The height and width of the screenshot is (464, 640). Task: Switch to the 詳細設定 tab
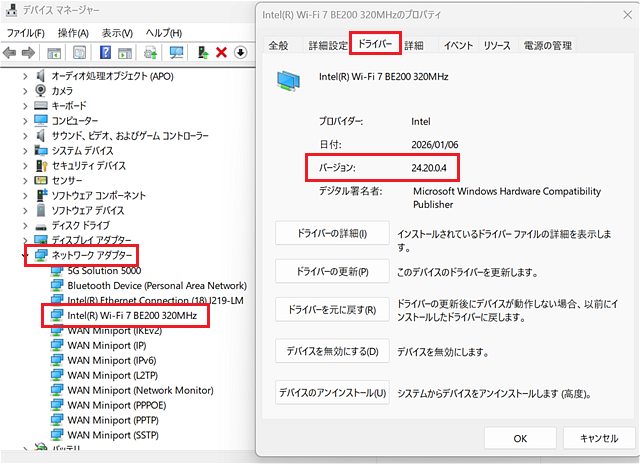tap(328, 45)
